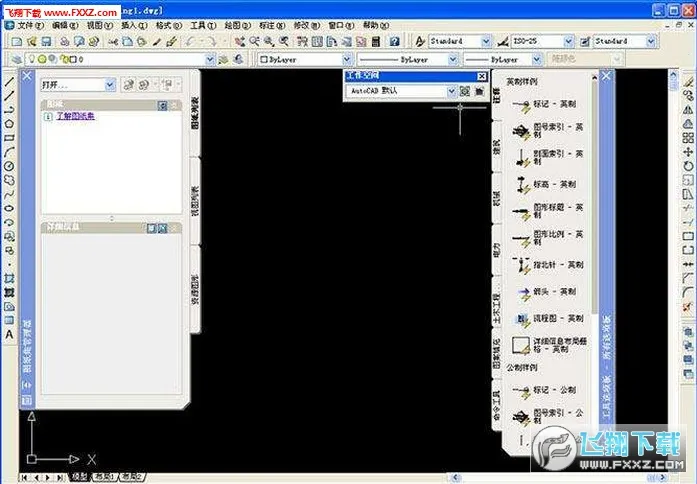The image size is (697, 484).
Task: Select the Line tool in Draw toolbar
Action: (9, 82)
